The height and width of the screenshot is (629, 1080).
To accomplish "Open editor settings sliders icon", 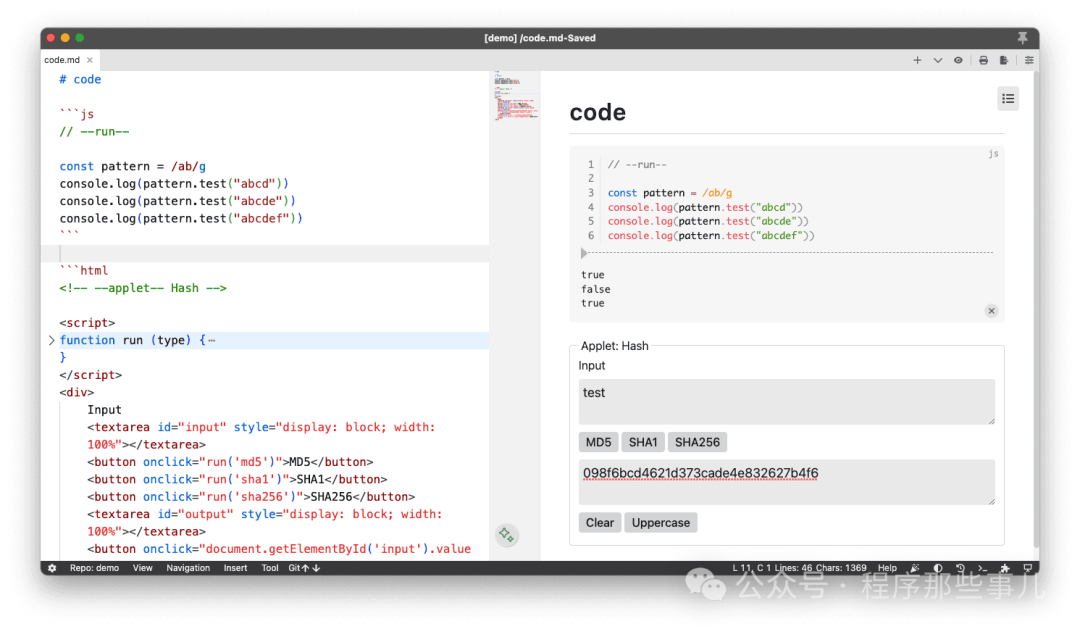I will [x=1029, y=60].
